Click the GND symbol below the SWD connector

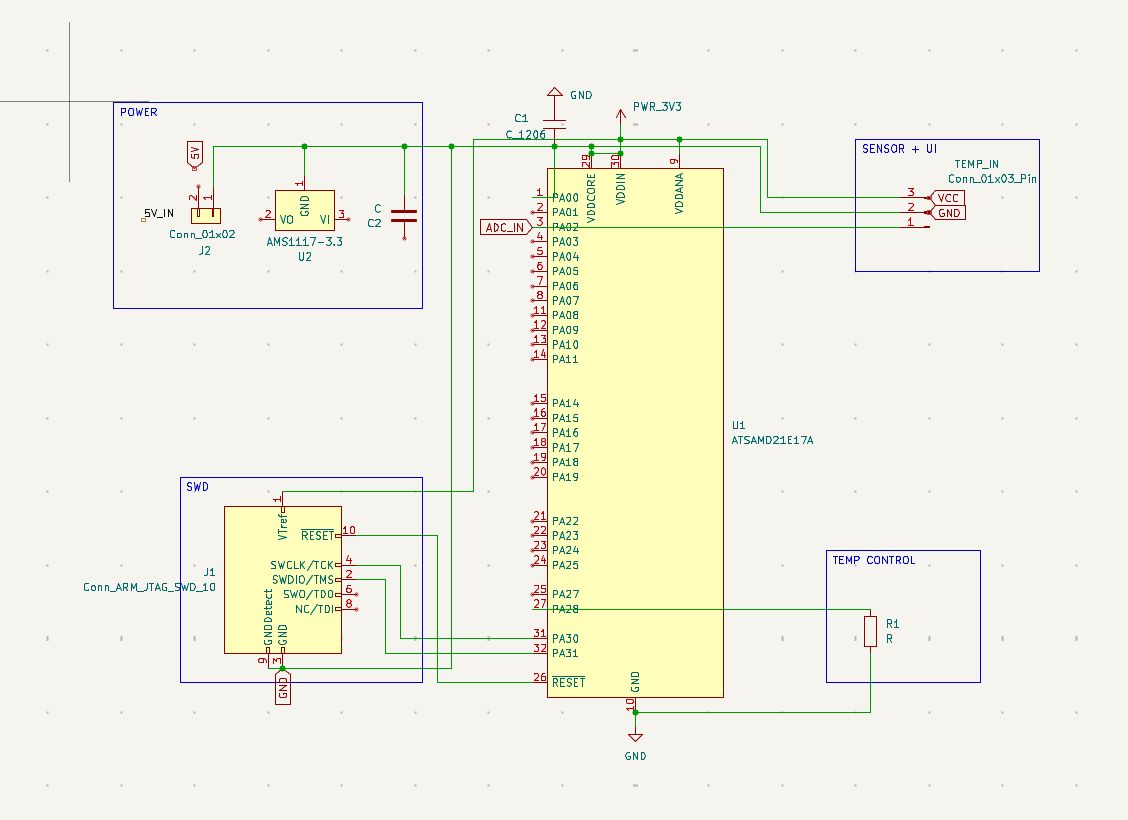point(284,690)
